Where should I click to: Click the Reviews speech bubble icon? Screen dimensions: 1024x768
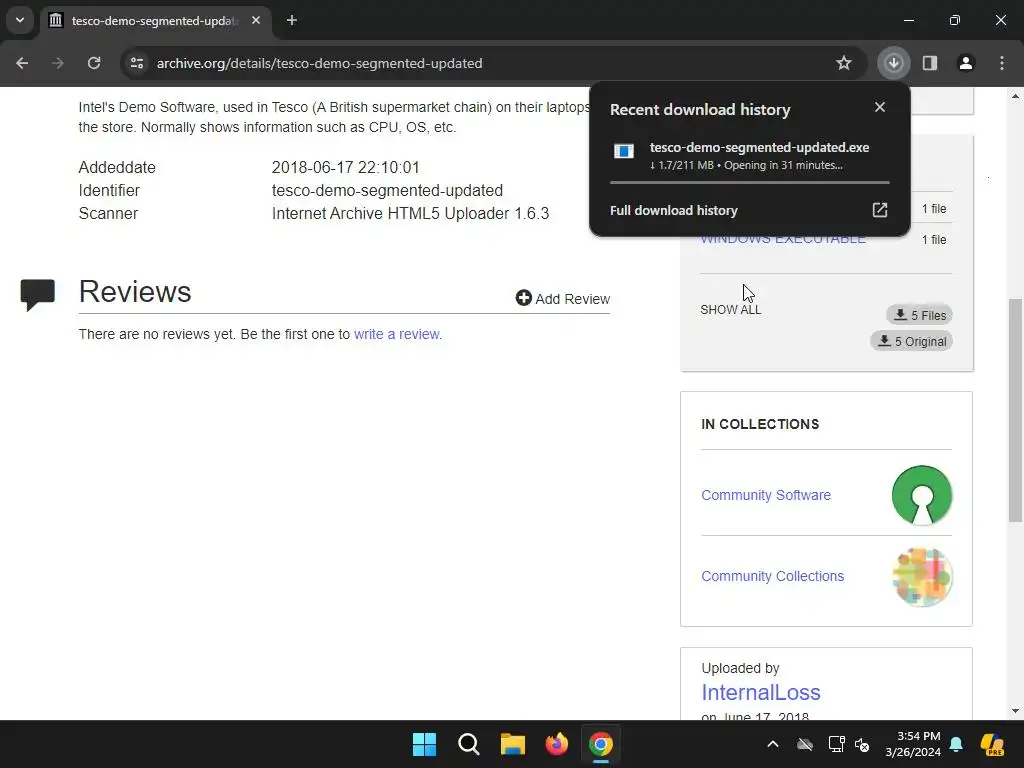coord(38,295)
